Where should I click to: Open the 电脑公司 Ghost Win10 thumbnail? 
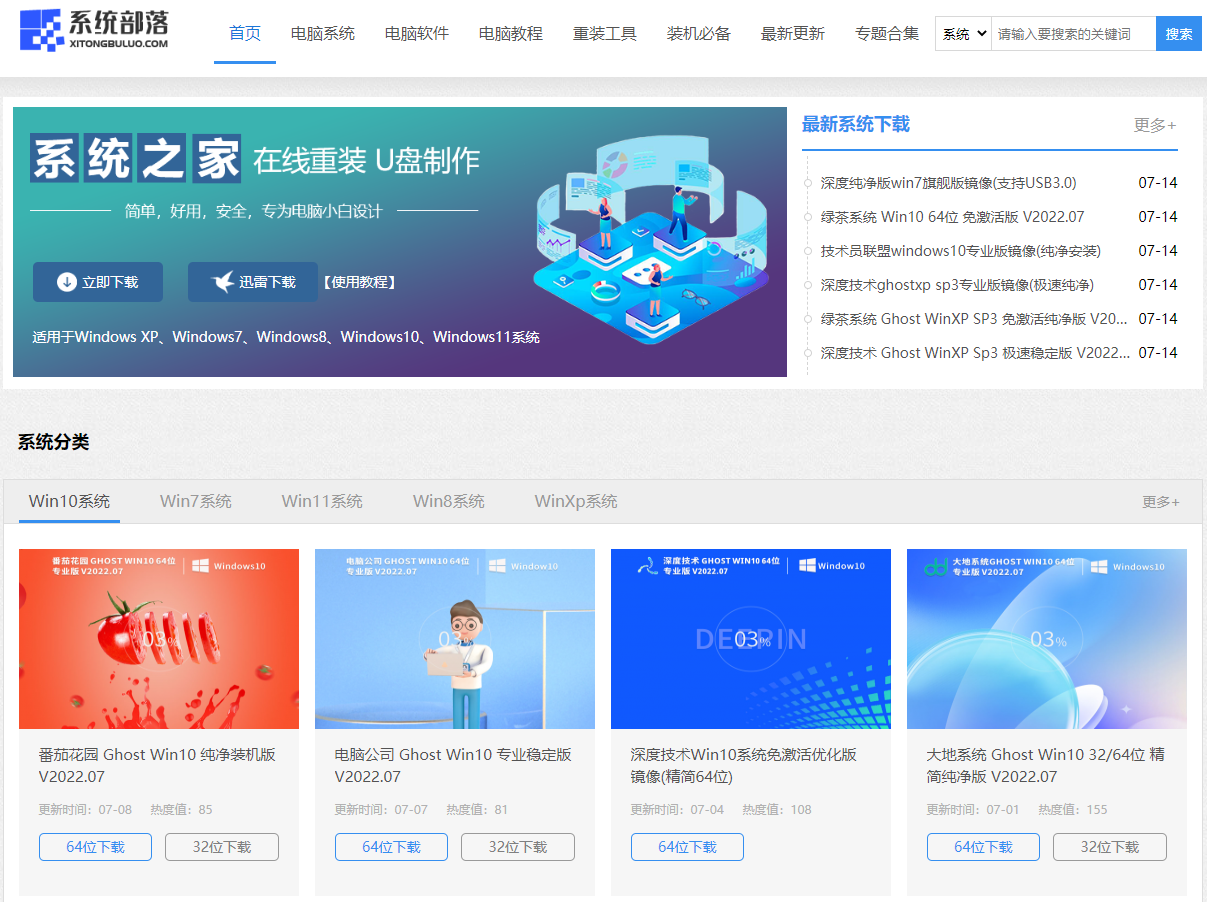coord(455,638)
